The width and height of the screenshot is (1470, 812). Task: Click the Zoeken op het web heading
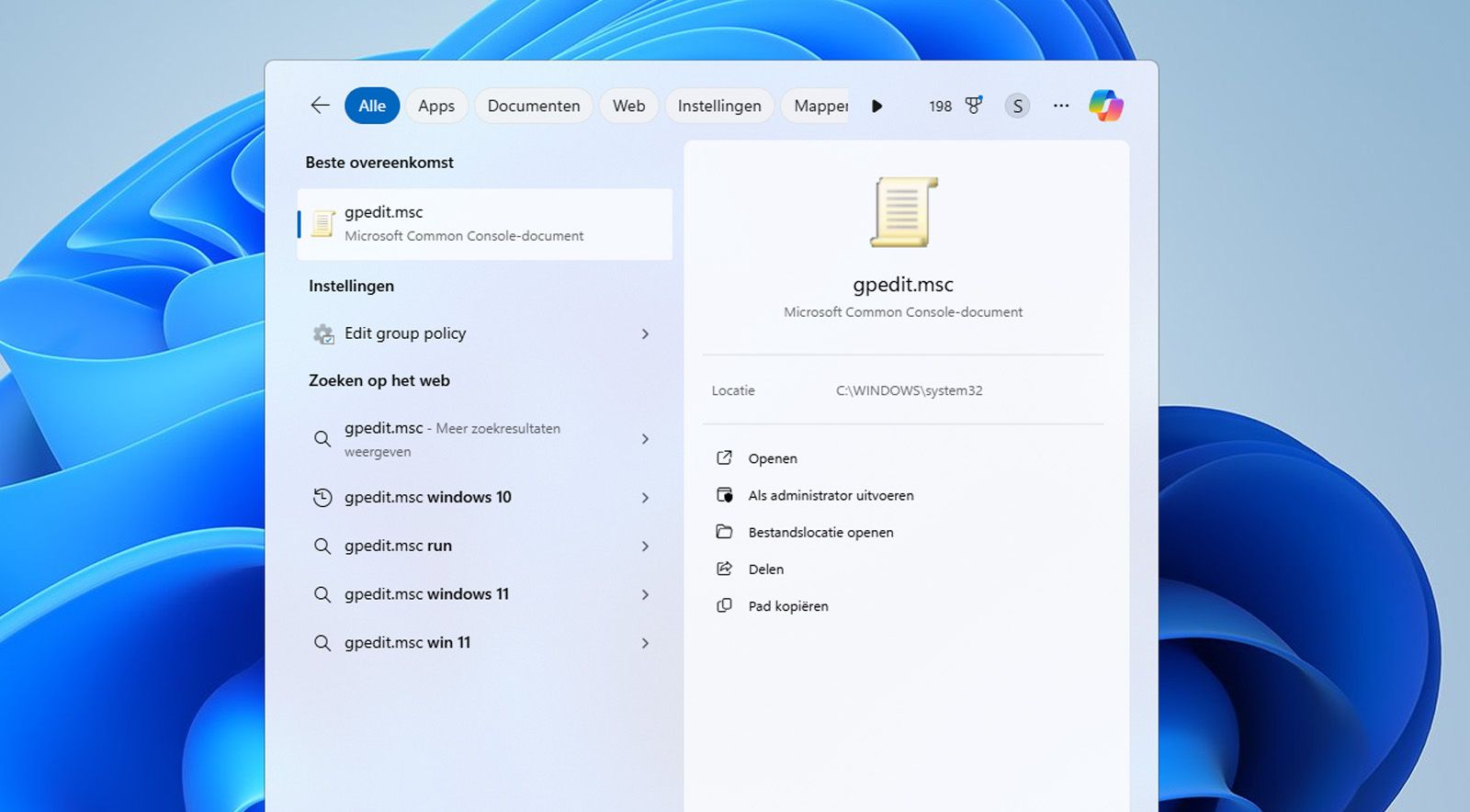tap(379, 380)
